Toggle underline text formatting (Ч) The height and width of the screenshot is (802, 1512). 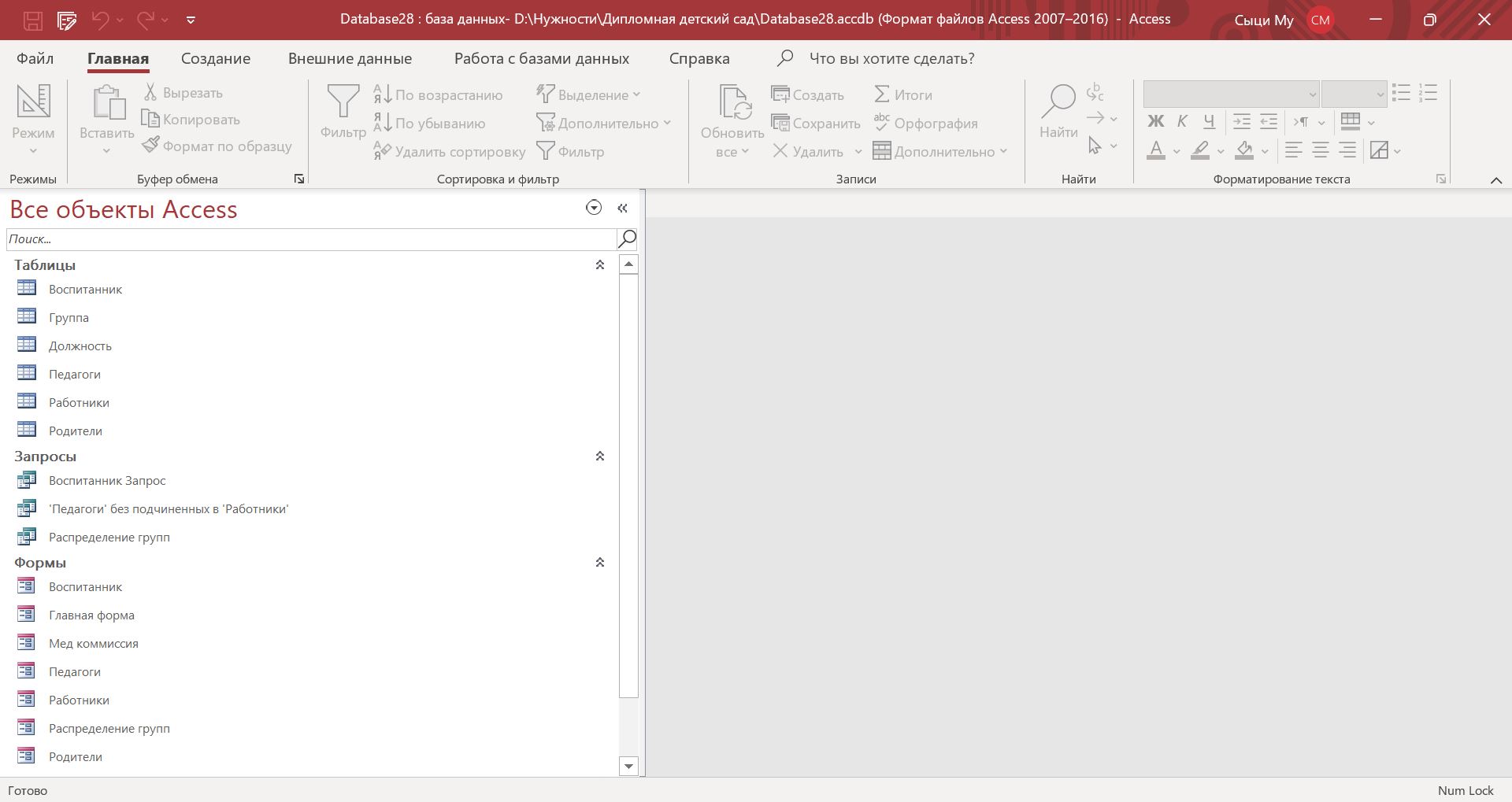pyautogui.click(x=1209, y=121)
